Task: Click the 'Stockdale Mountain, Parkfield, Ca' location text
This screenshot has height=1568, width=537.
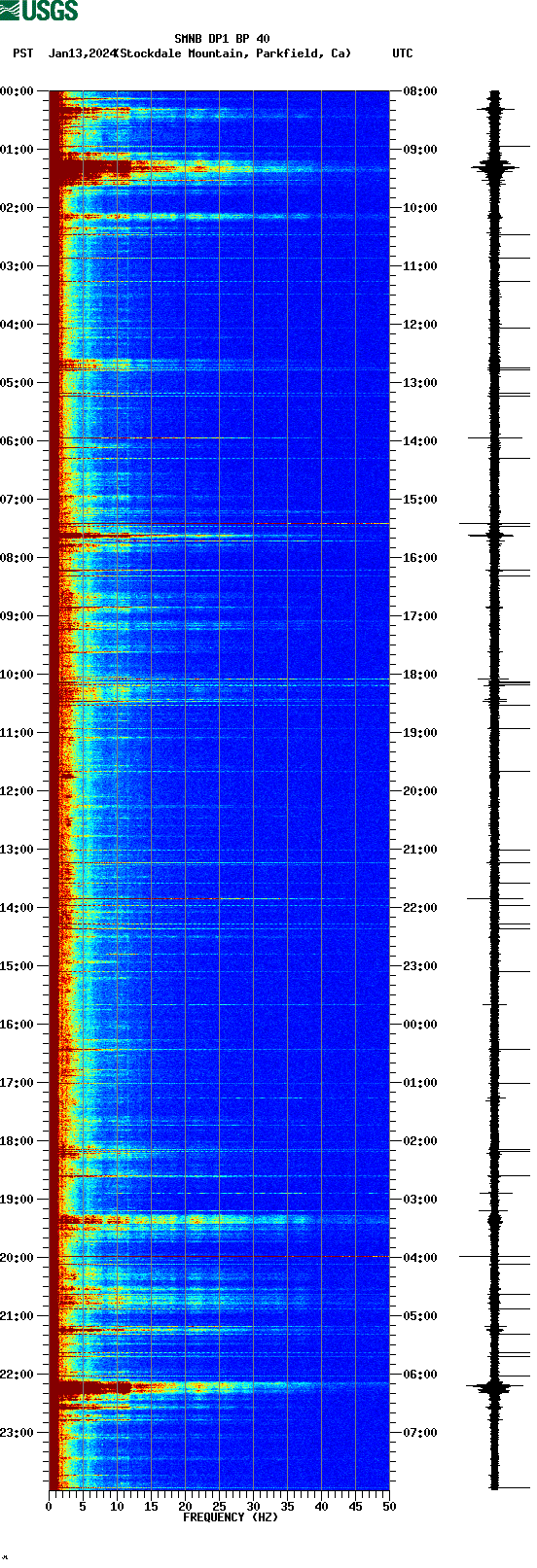Action: 233,53
